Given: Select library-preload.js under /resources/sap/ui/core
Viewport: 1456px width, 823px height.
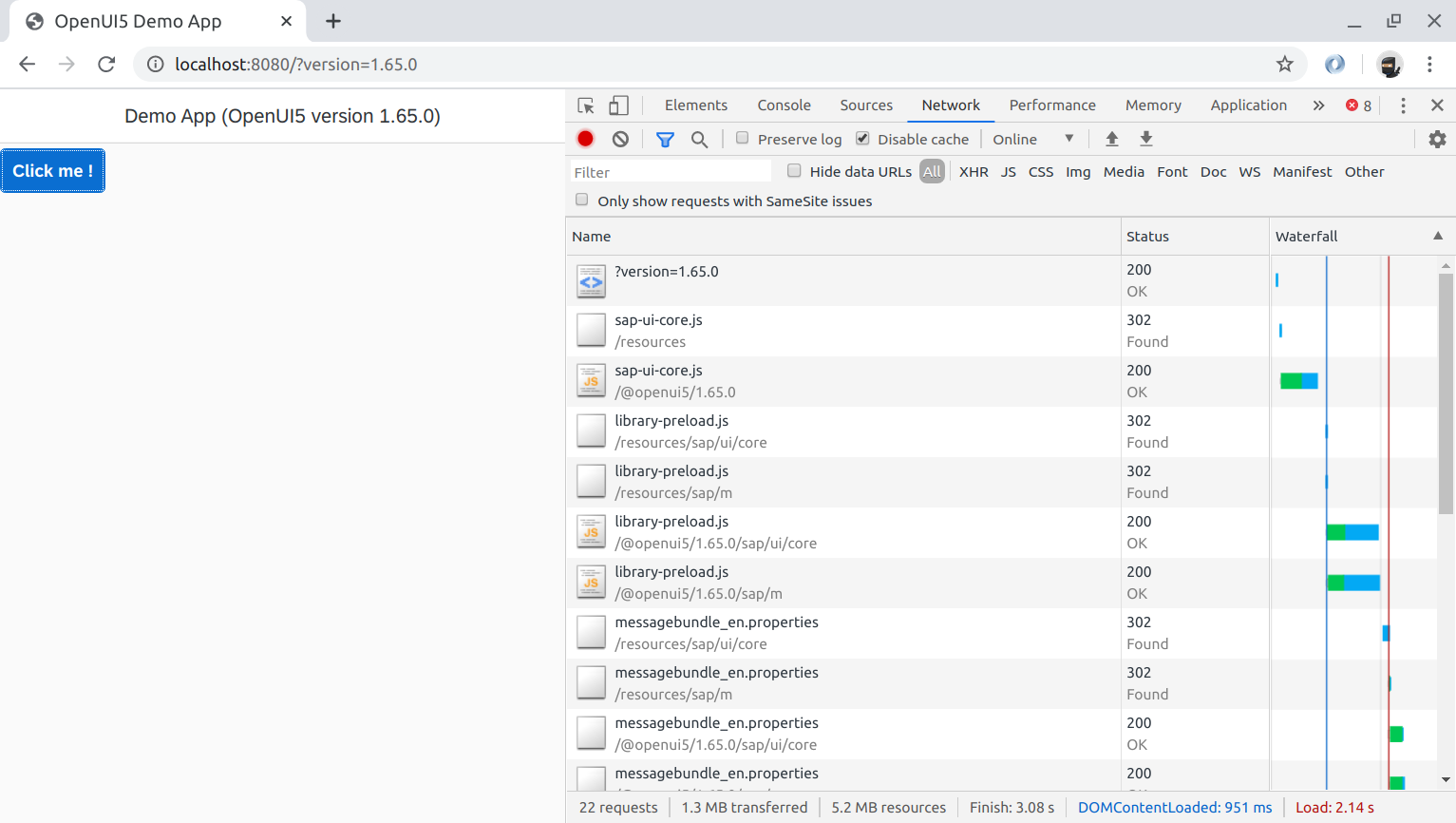Looking at the screenshot, I should pos(843,431).
